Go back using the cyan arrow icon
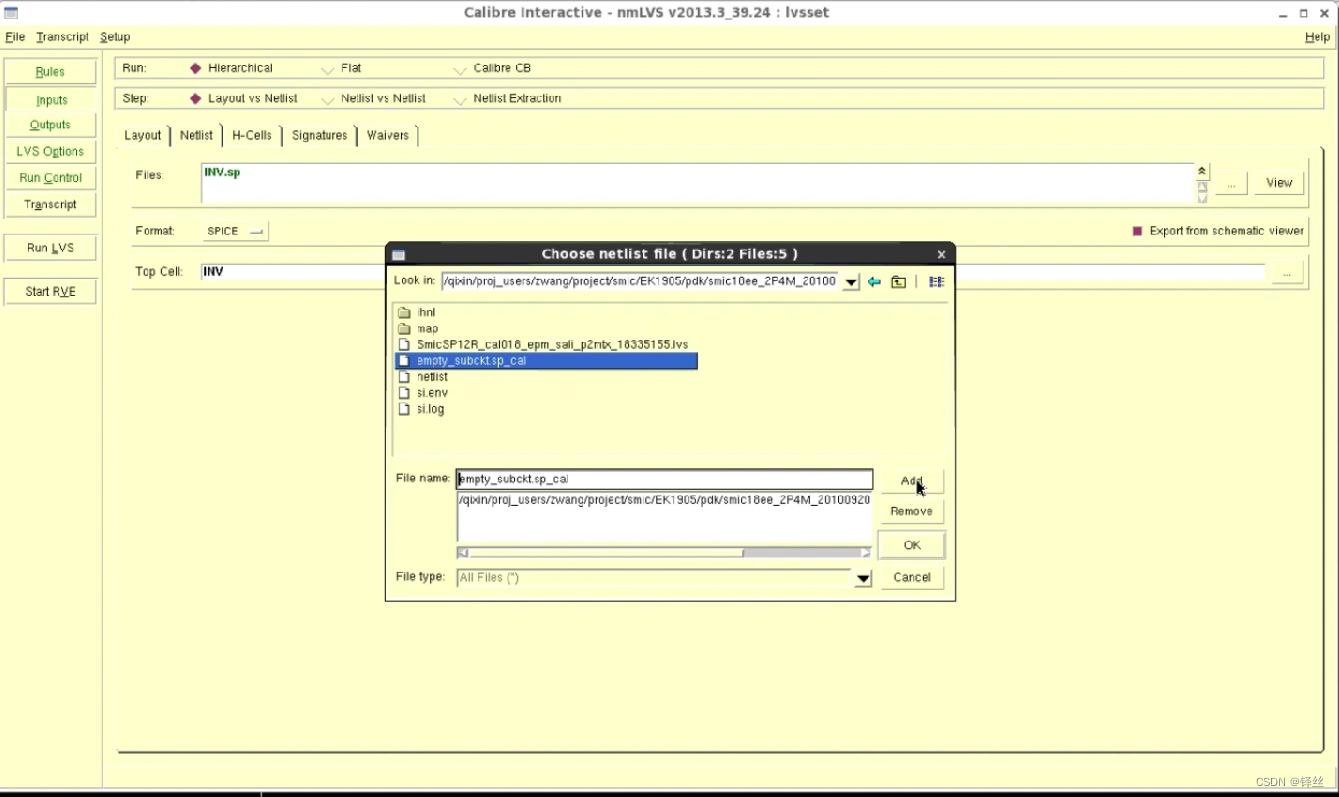 click(874, 282)
